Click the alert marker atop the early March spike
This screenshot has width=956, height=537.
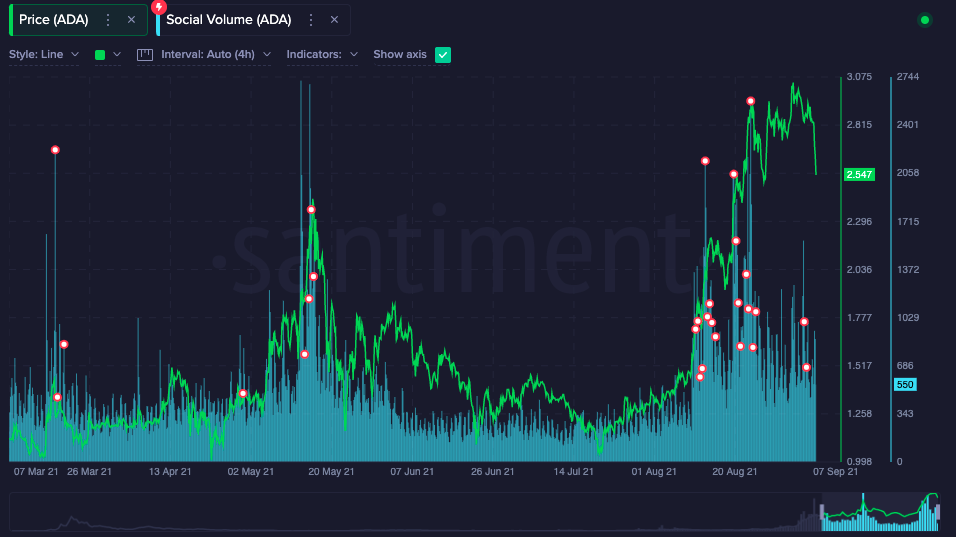55,150
